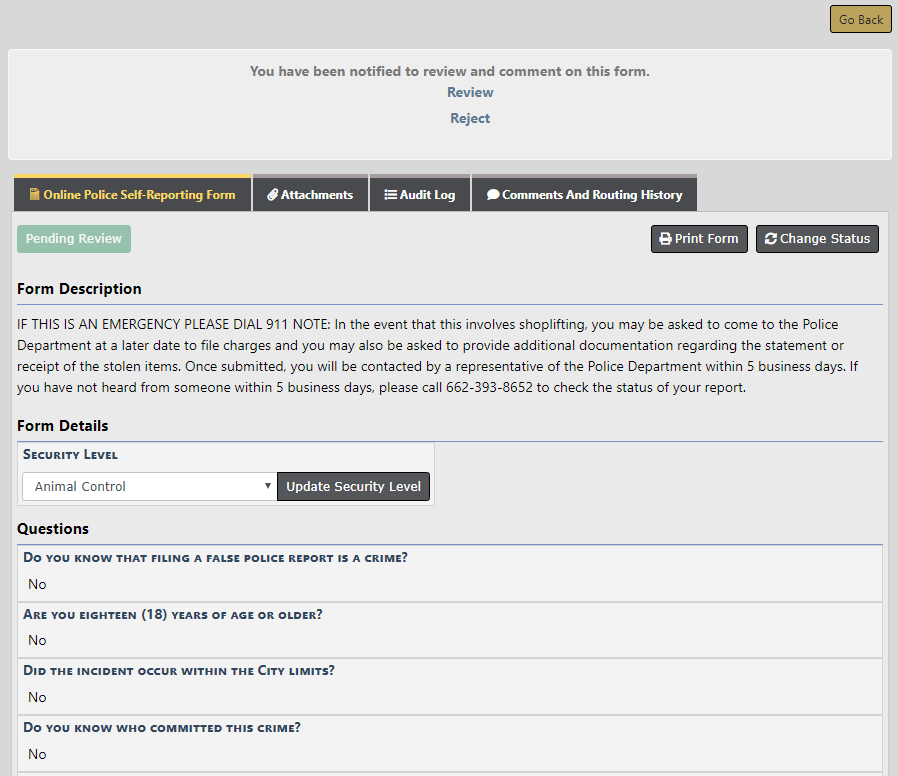Click the refresh arrows icon in Change Status
This screenshot has height=776, width=898.
coord(770,239)
